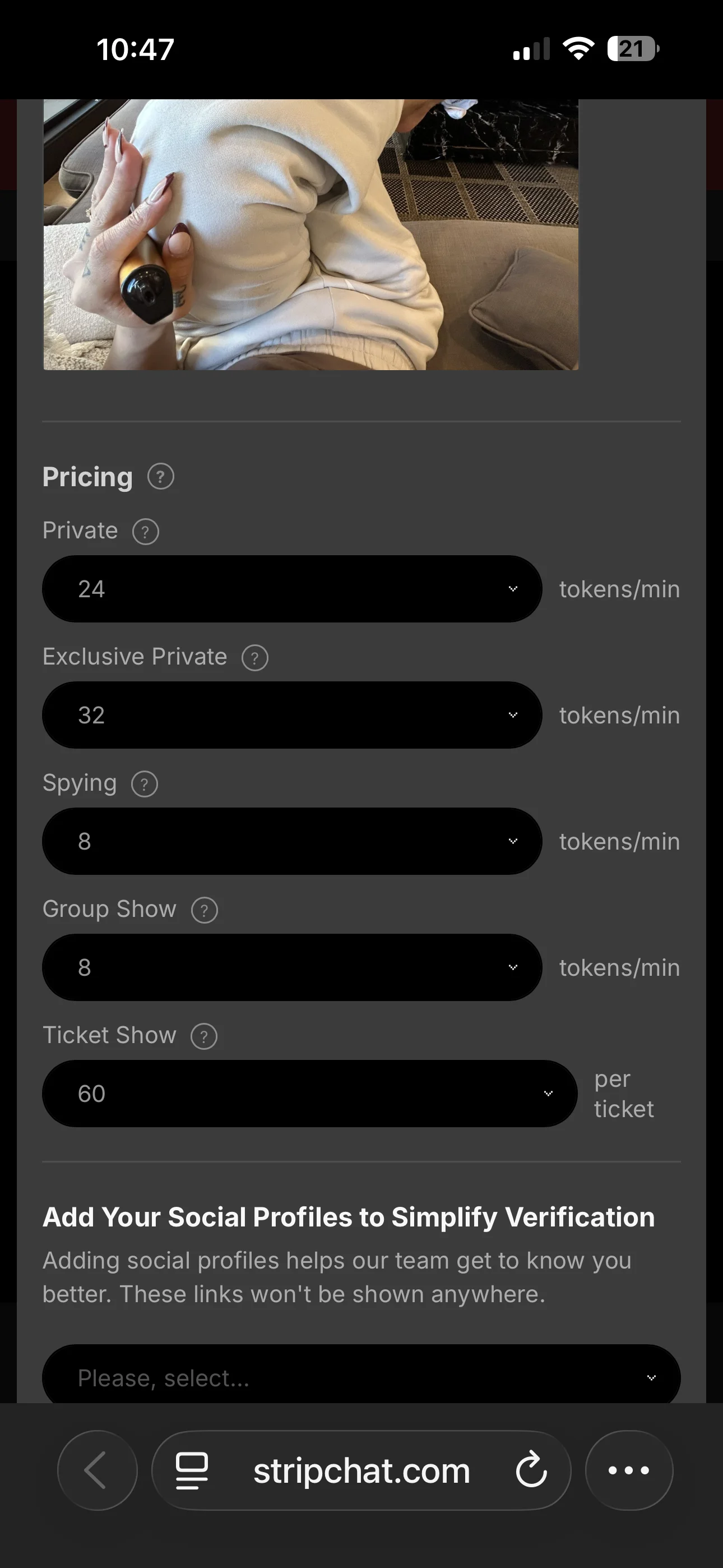Reload the page with the refresh icon
This screenshot has width=723, height=1568.
531,1470
